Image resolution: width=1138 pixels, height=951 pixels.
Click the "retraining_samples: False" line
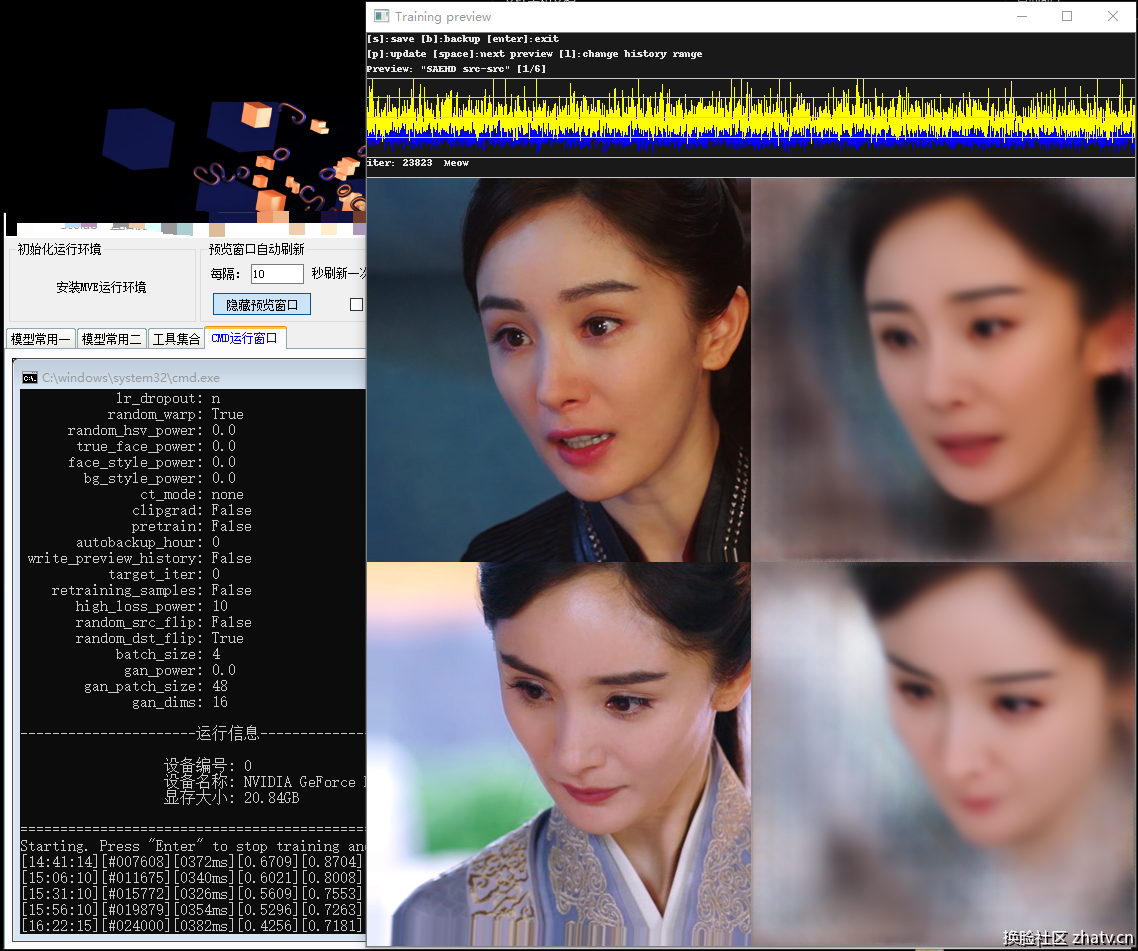(x=152, y=590)
